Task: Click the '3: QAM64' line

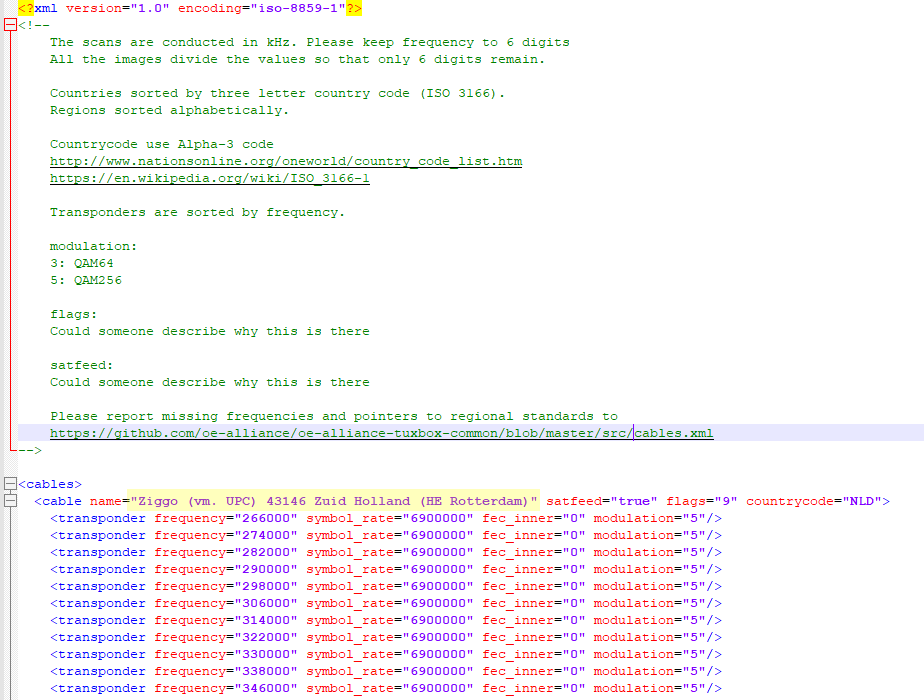Action: coord(82,263)
